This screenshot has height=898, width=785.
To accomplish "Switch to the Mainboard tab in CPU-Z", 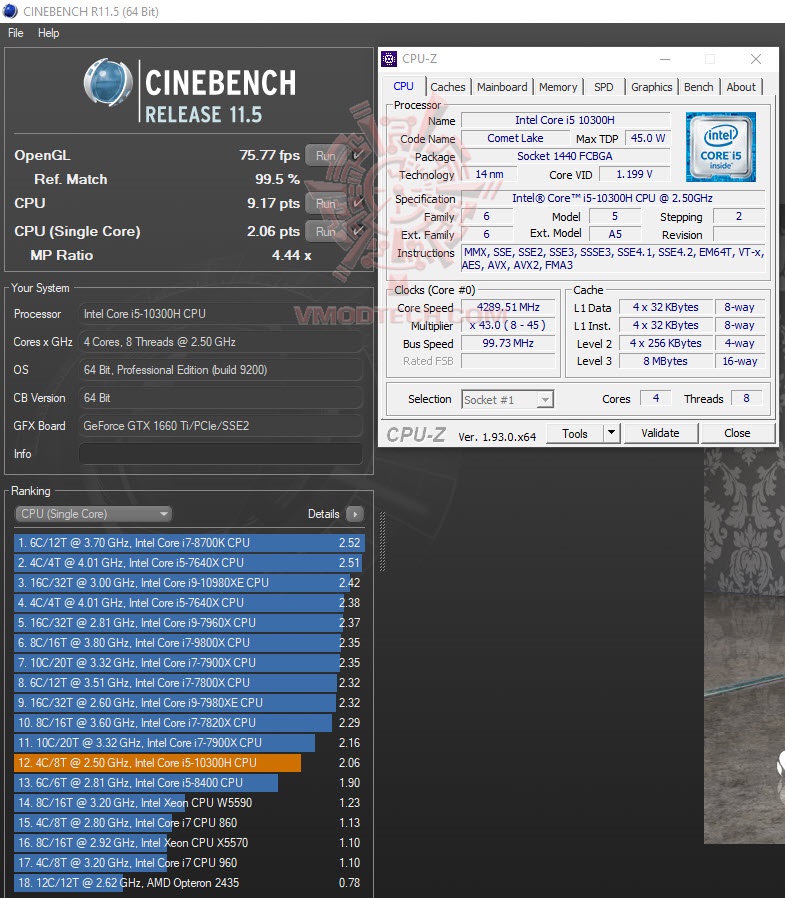I will tap(502, 87).
